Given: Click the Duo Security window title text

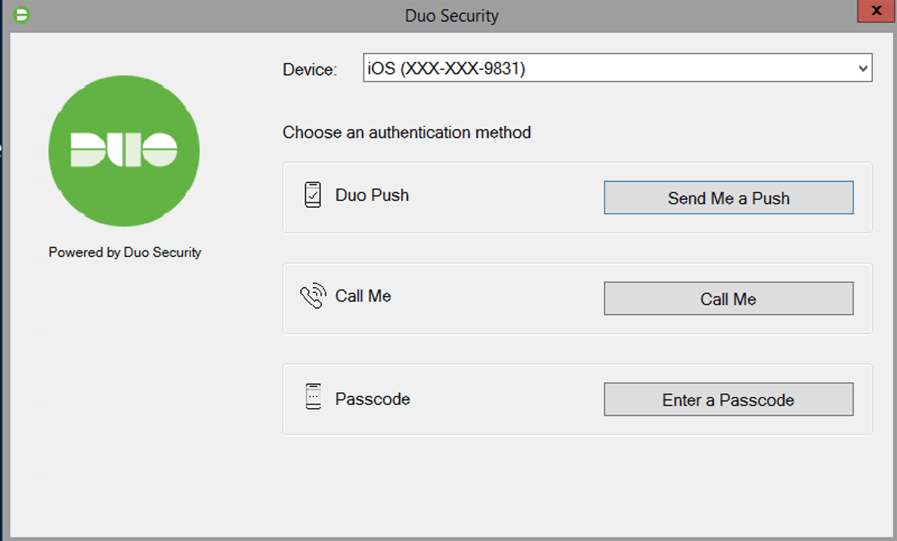Looking at the screenshot, I should (x=451, y=16).
